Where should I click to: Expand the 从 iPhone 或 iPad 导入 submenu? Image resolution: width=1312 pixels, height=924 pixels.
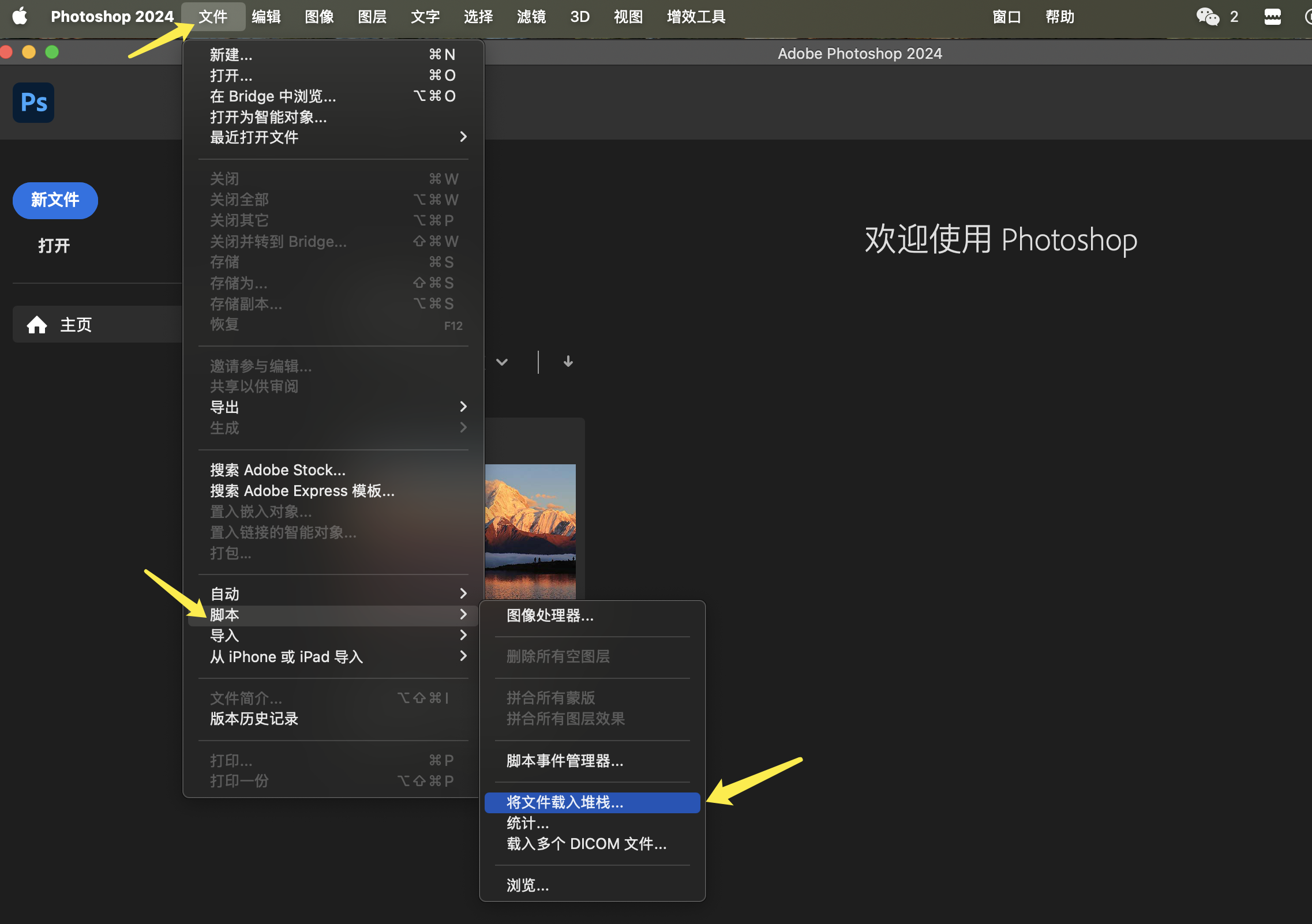point(333,656)
